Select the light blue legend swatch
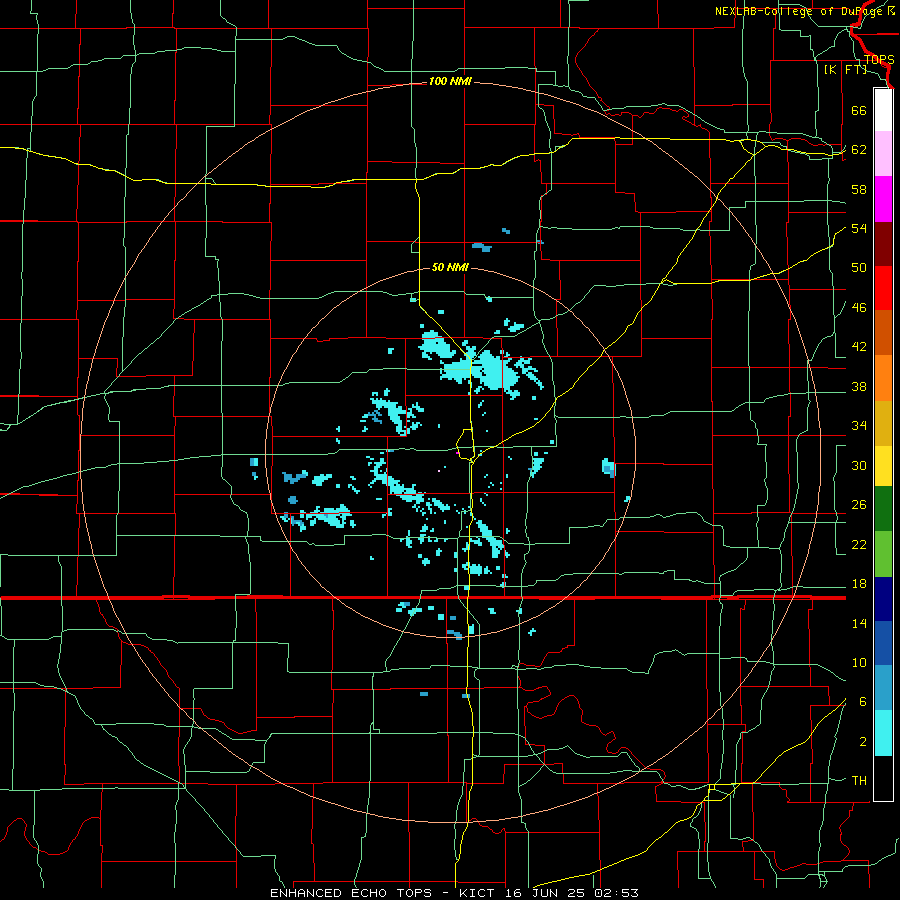 (x=883, y=688)
